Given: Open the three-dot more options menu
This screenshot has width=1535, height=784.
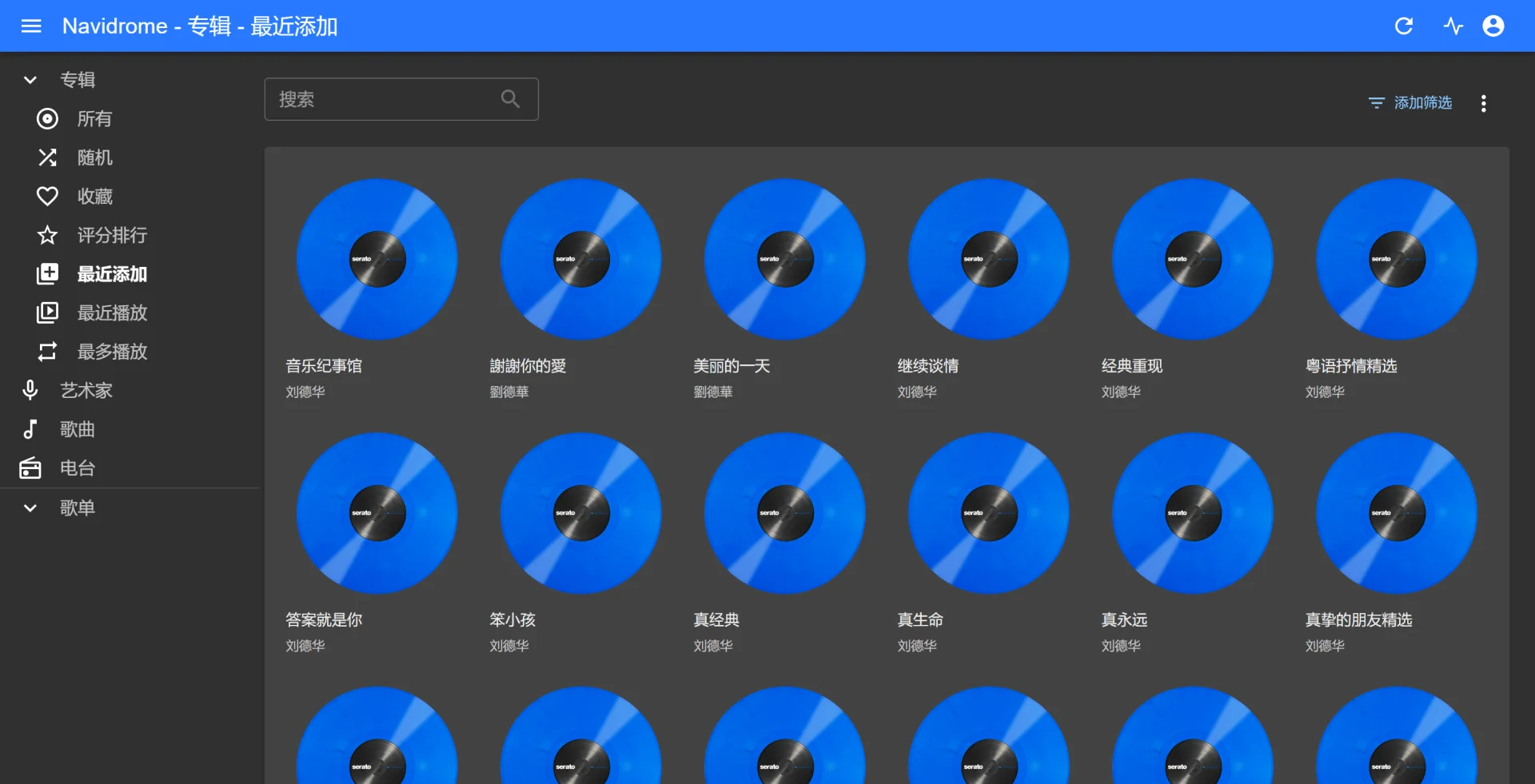Looking at the screenshot, I should (x=1483, y=103).
